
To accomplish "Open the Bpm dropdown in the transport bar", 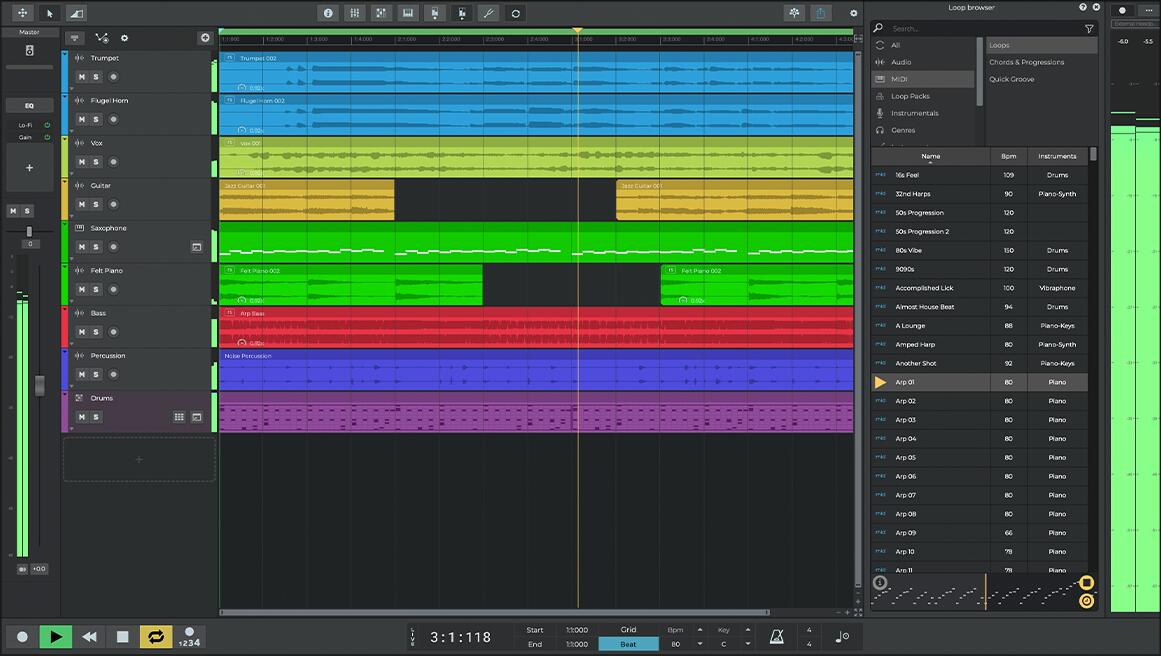I will (x=701, y=643).
